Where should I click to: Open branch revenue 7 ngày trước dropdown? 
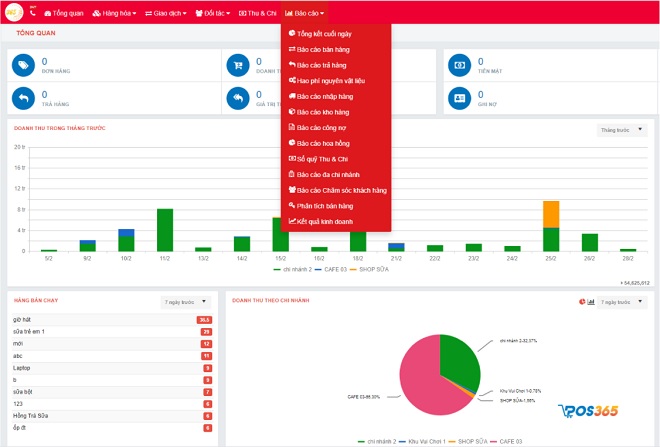pos(622,302)
